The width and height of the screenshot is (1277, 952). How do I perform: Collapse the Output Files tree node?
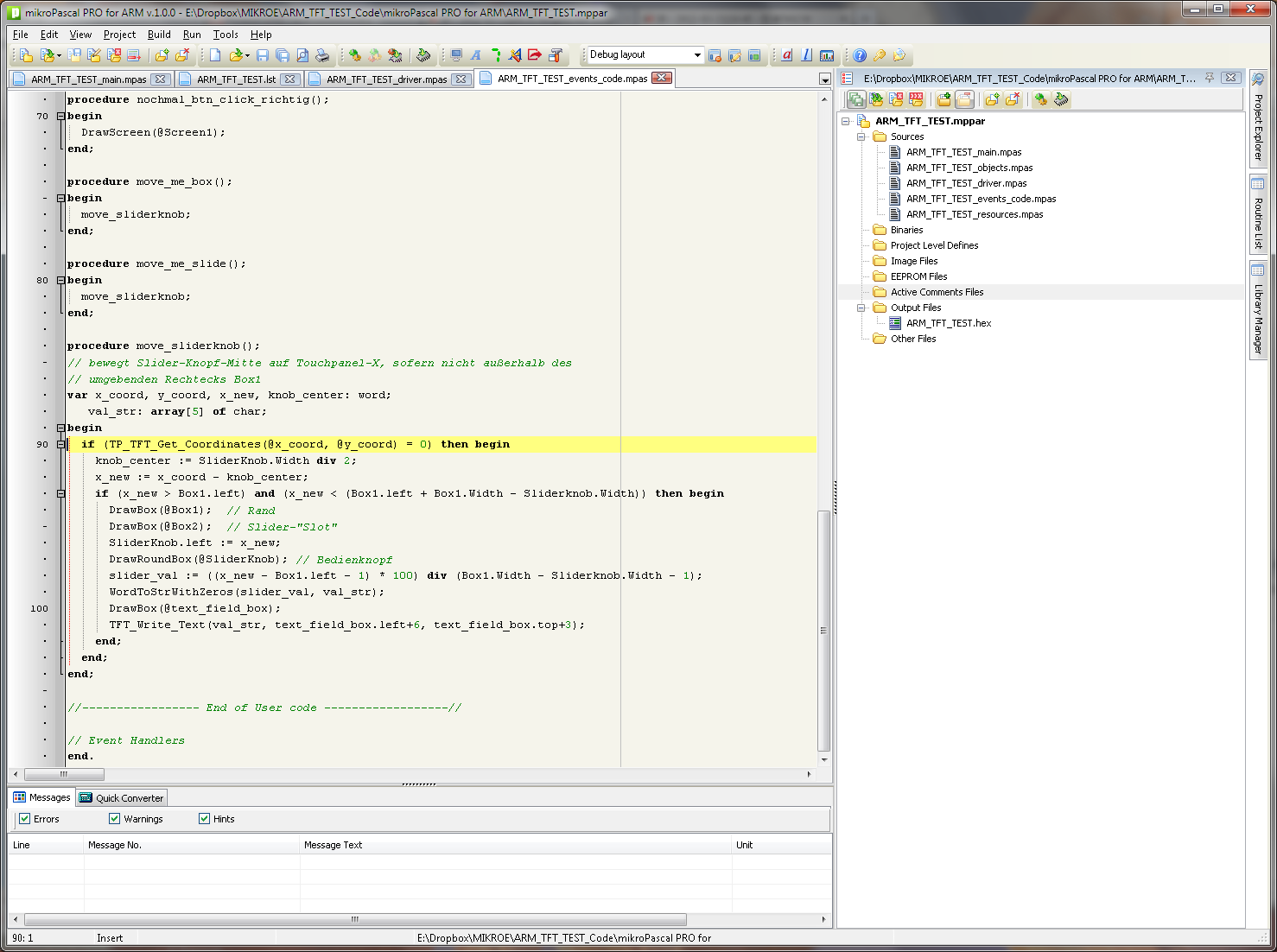point(861,308)
